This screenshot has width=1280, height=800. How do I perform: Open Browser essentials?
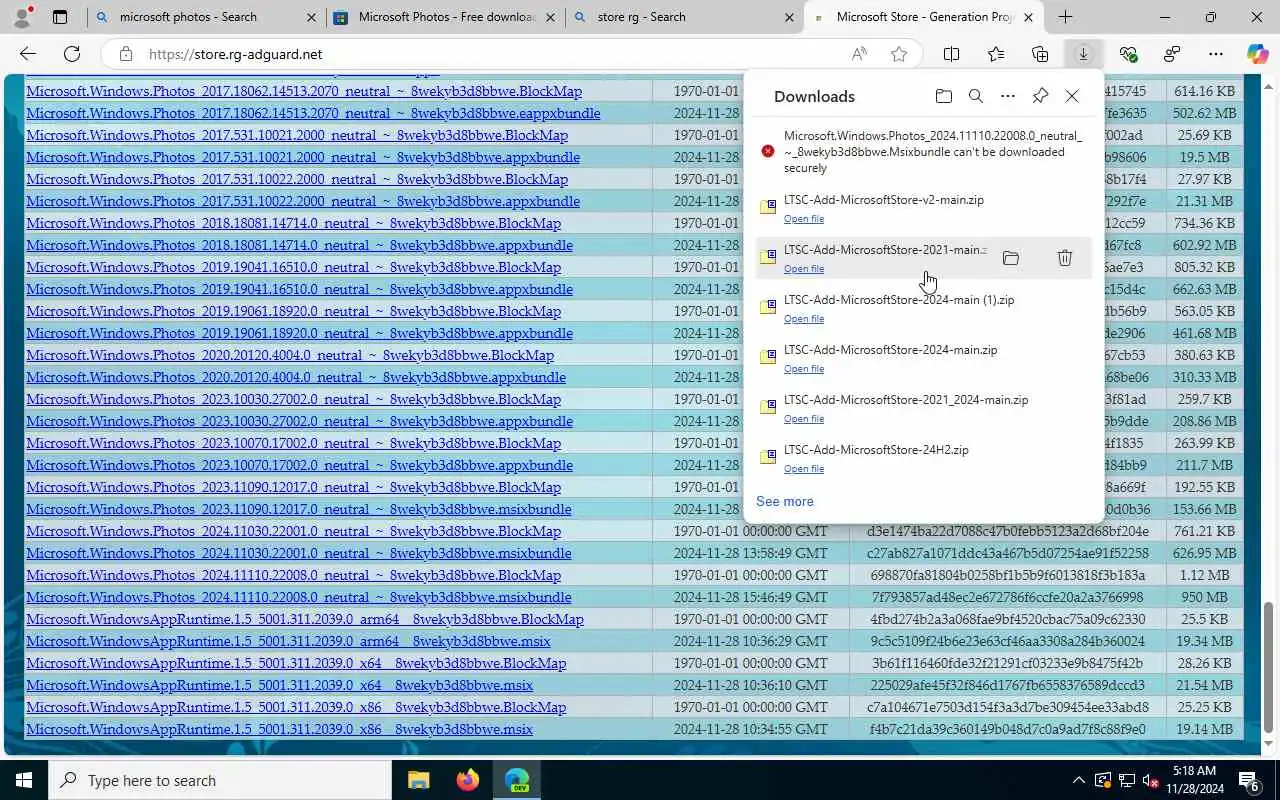click(1128, 54)
